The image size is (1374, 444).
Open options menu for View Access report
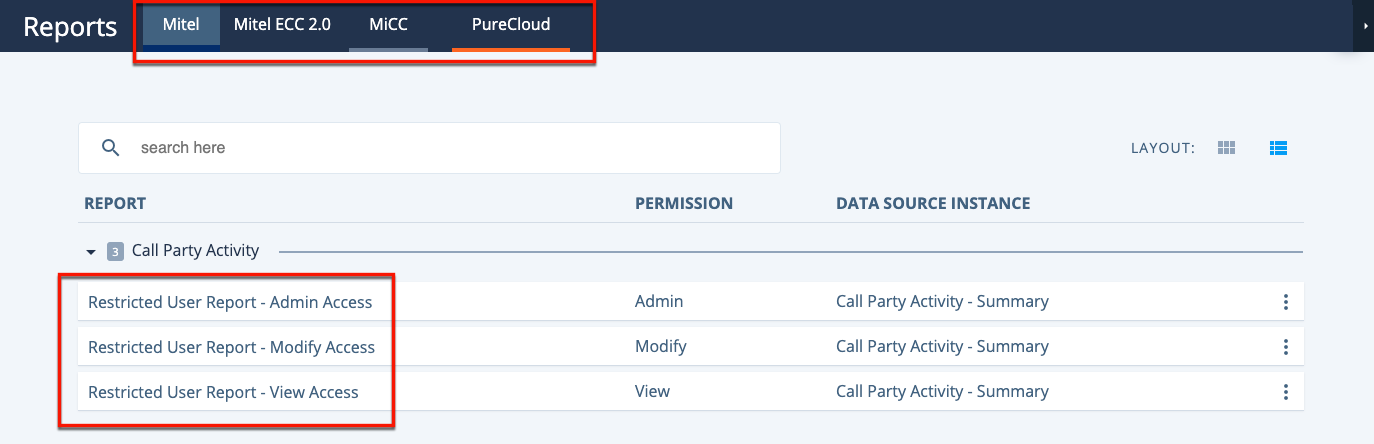tap(1286, 392)
